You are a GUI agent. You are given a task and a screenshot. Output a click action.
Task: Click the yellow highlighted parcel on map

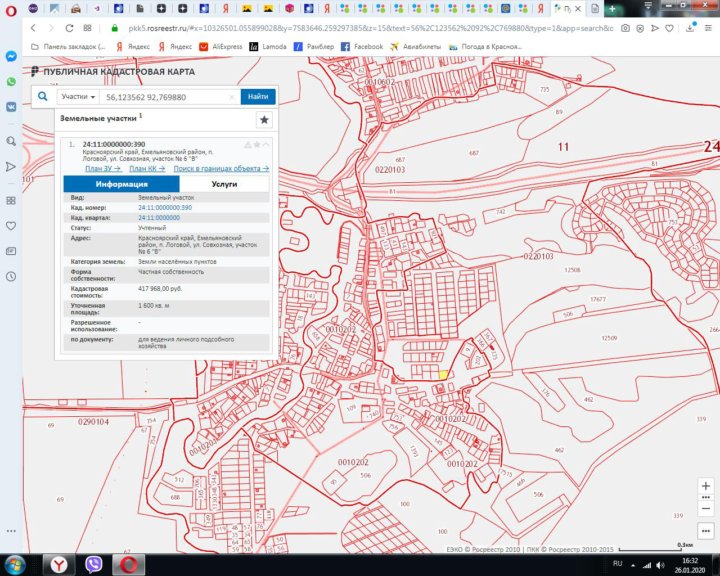tap(442, 375)
